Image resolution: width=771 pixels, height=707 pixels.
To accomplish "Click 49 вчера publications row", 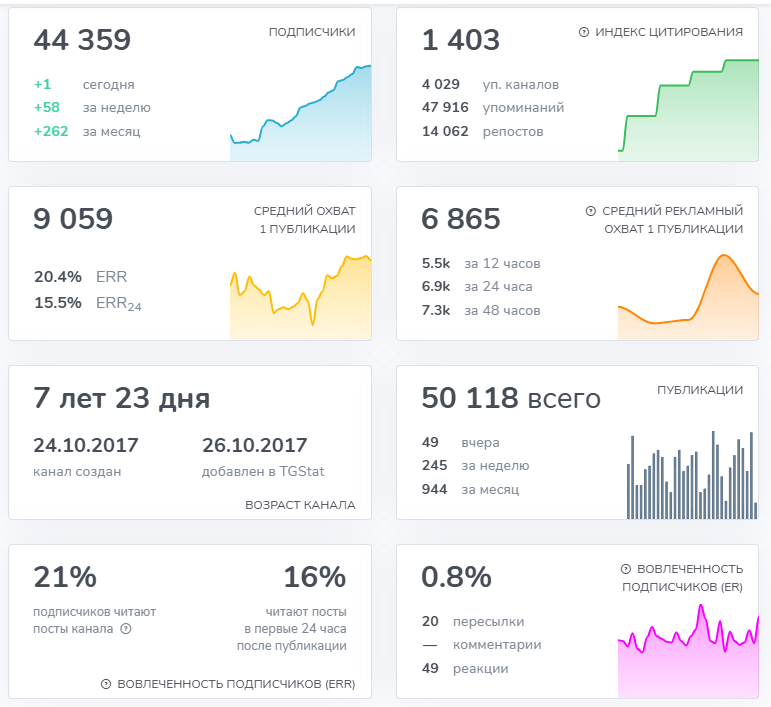I will click(460, 442).
